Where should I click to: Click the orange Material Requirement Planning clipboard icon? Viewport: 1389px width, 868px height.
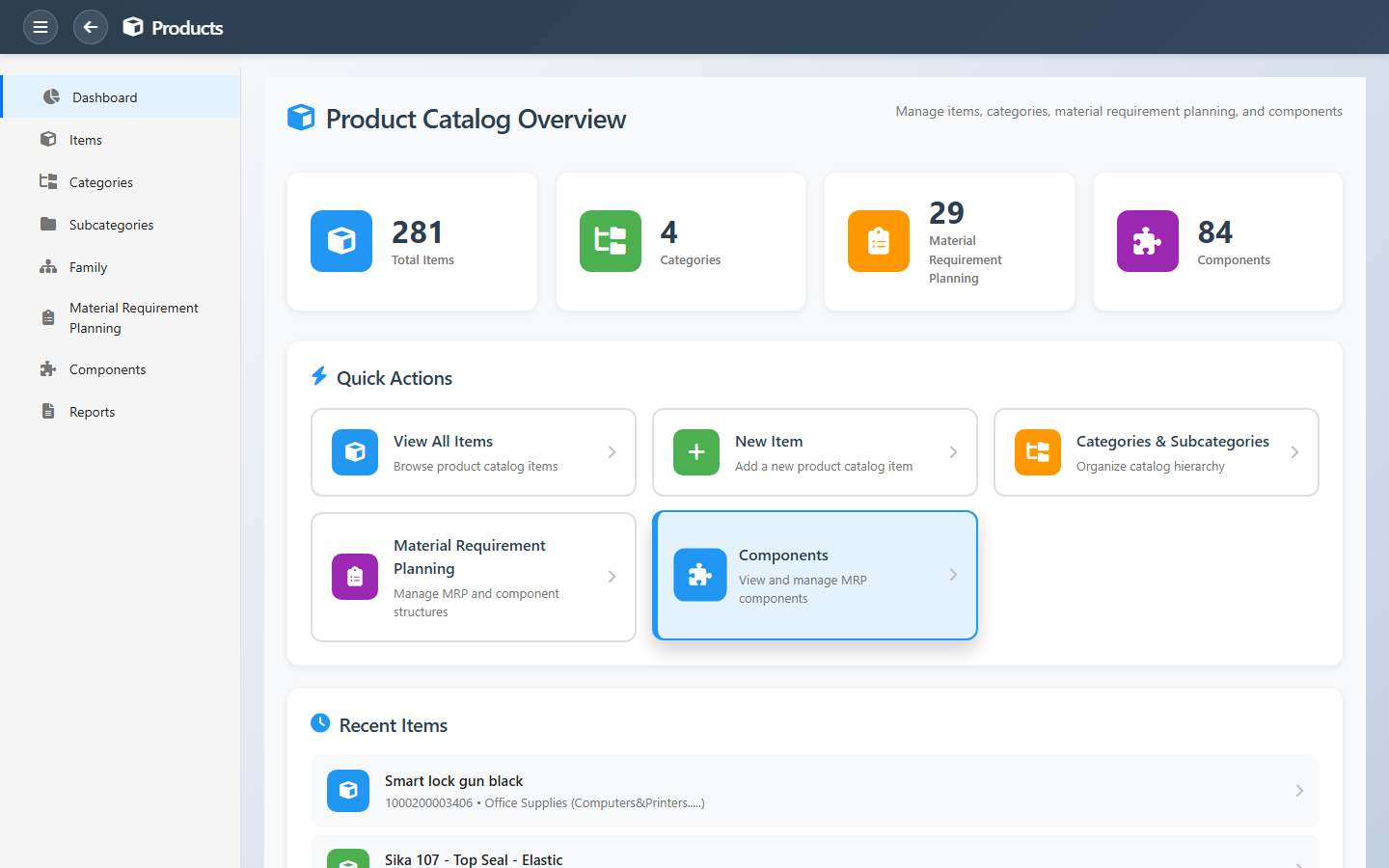[x=878, y=241]
